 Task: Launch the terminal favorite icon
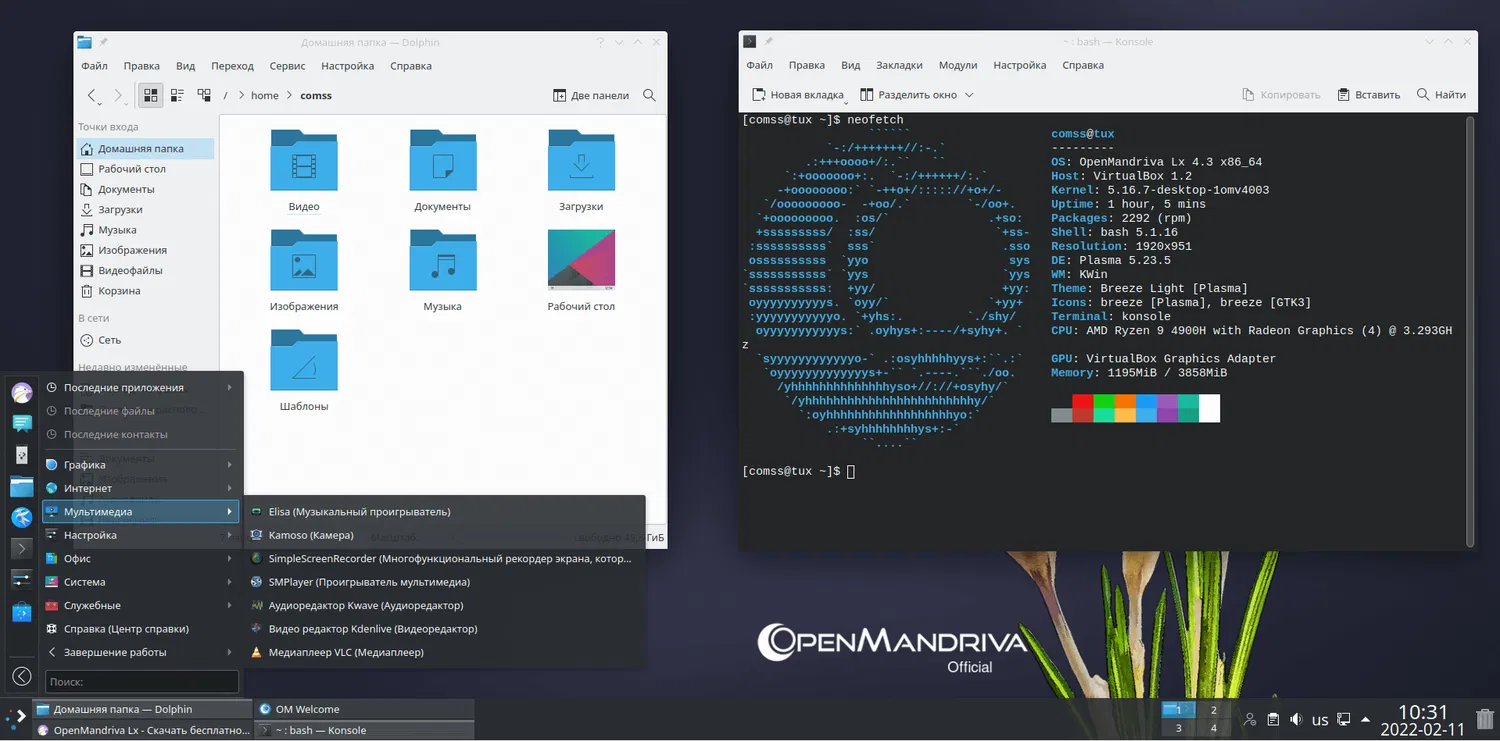click(22, 548)
